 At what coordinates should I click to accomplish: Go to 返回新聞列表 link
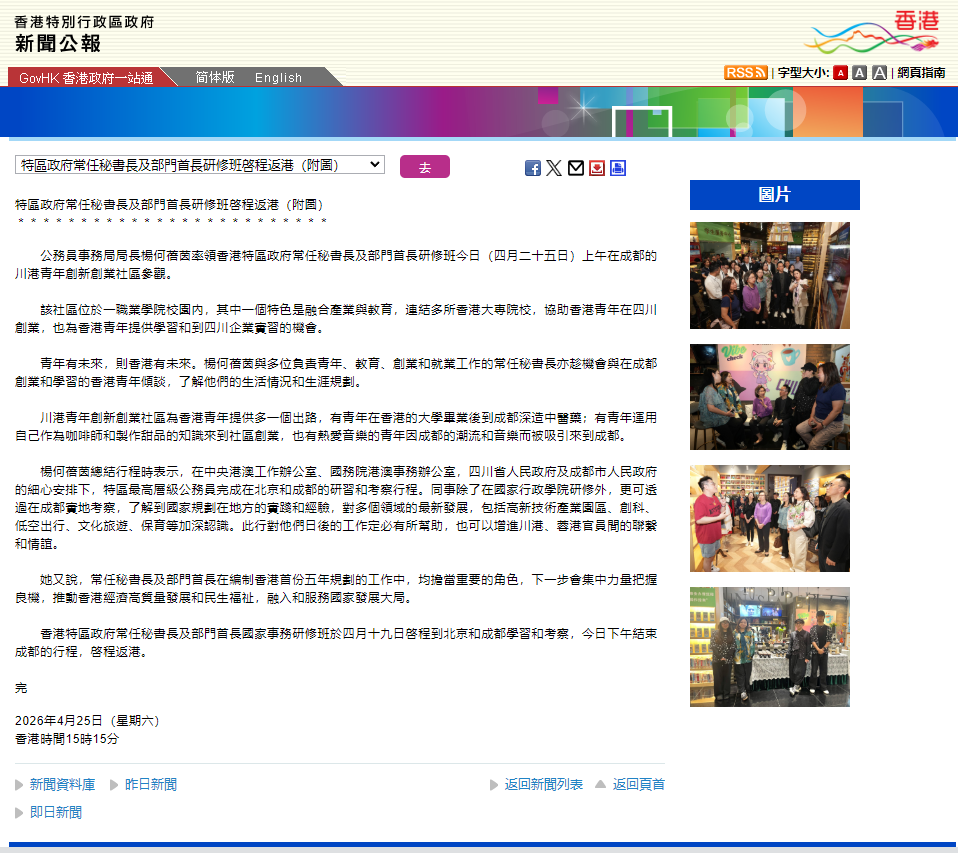(x=543, y=785)
